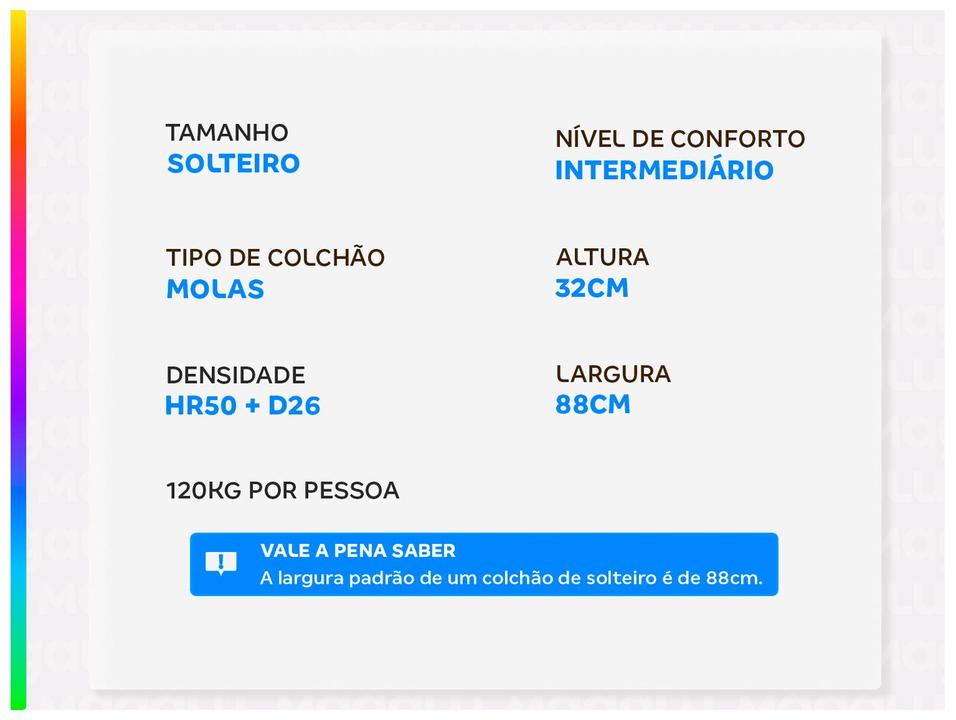Click the ALTURA label

(x=602, y=257)
